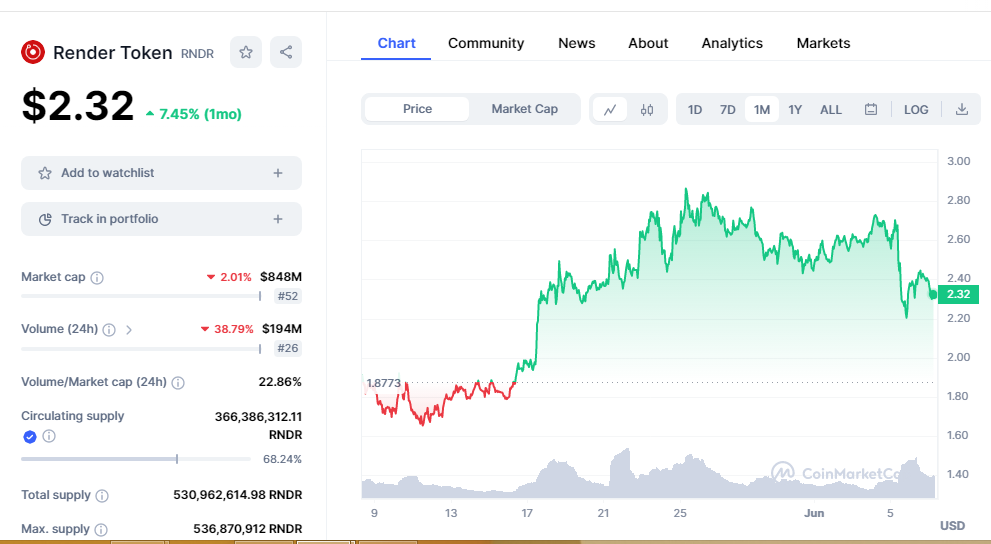This screenshot has width=991, height=544.
Task: Click Circulating supply info icon
Action: click(49, 436)
